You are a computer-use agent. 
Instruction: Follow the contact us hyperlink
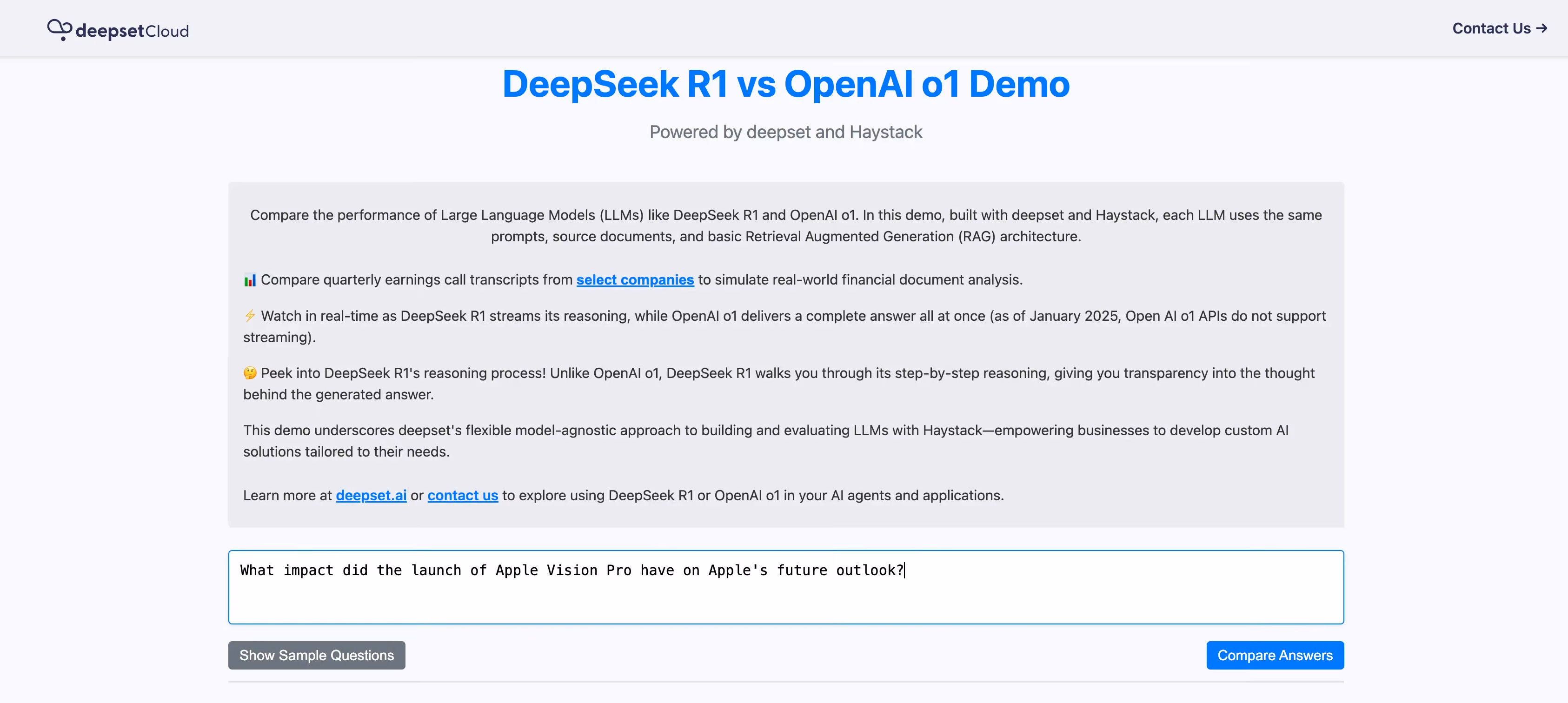[x=463, y=496]
